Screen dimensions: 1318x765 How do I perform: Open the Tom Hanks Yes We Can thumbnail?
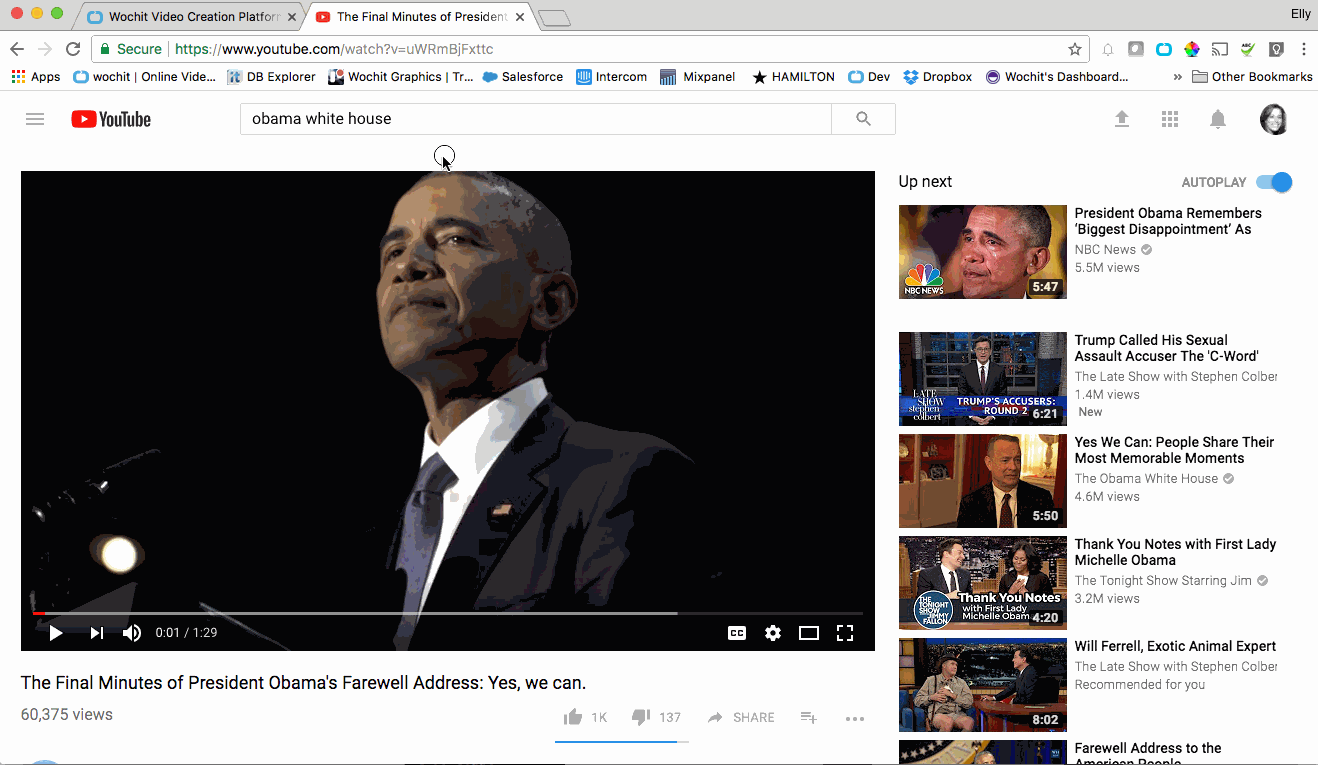point(983,481)
